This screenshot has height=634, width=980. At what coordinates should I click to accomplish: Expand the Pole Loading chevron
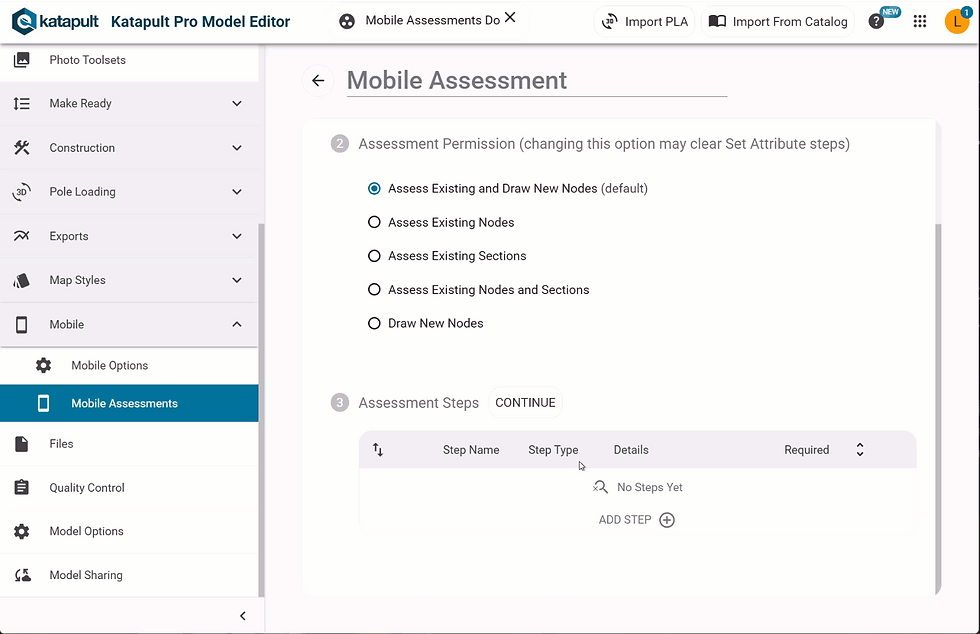coord(237,192)
